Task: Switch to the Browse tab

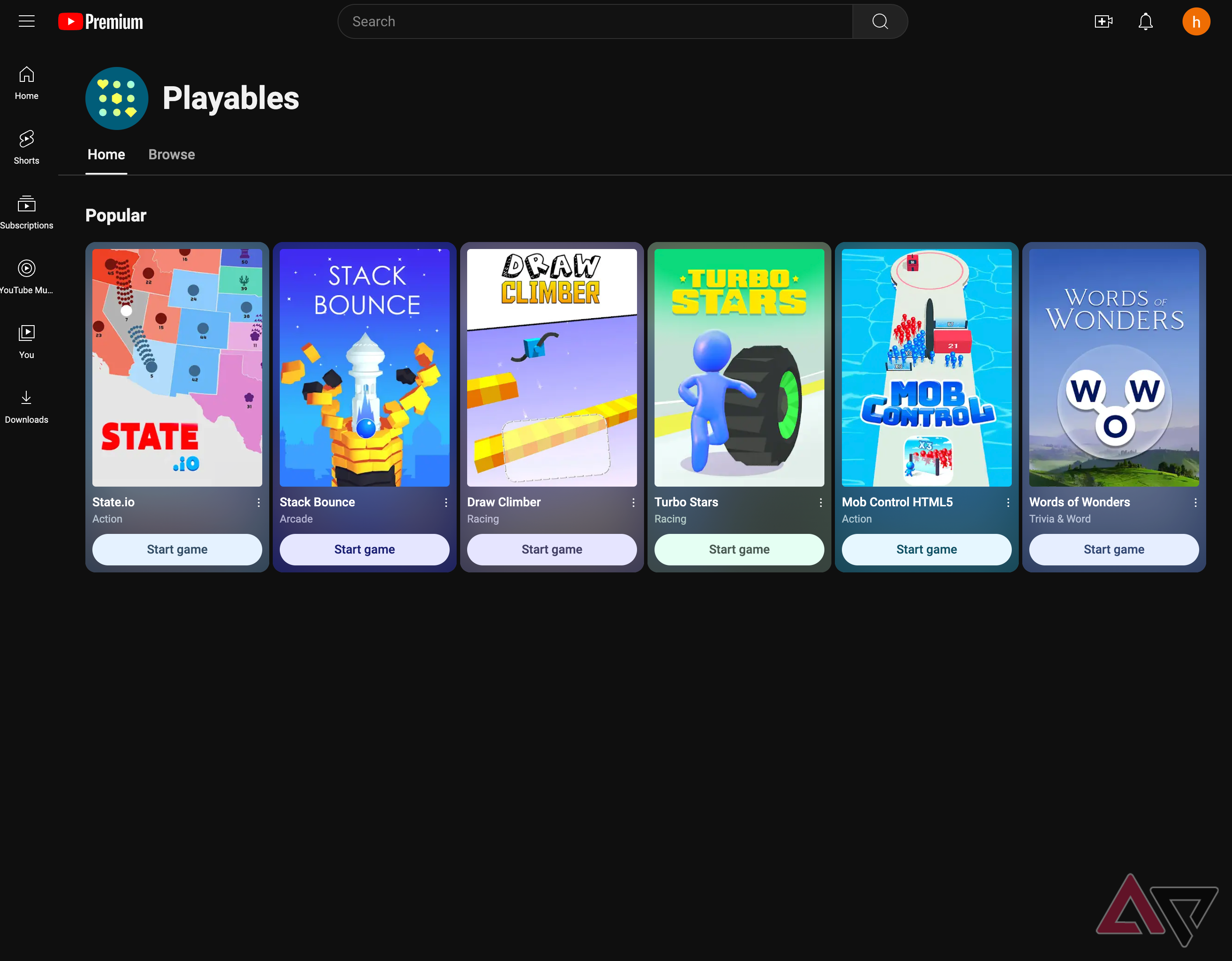Action: click(172, 154)
